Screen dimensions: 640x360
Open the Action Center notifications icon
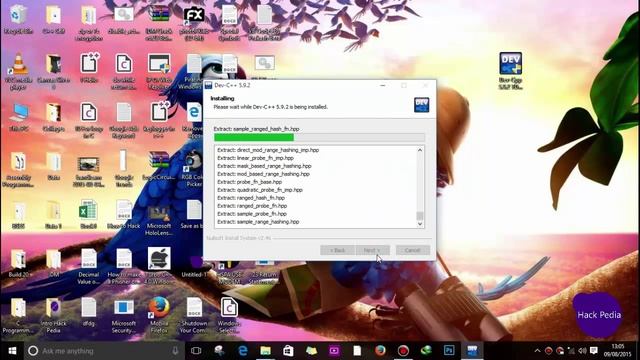594,351
